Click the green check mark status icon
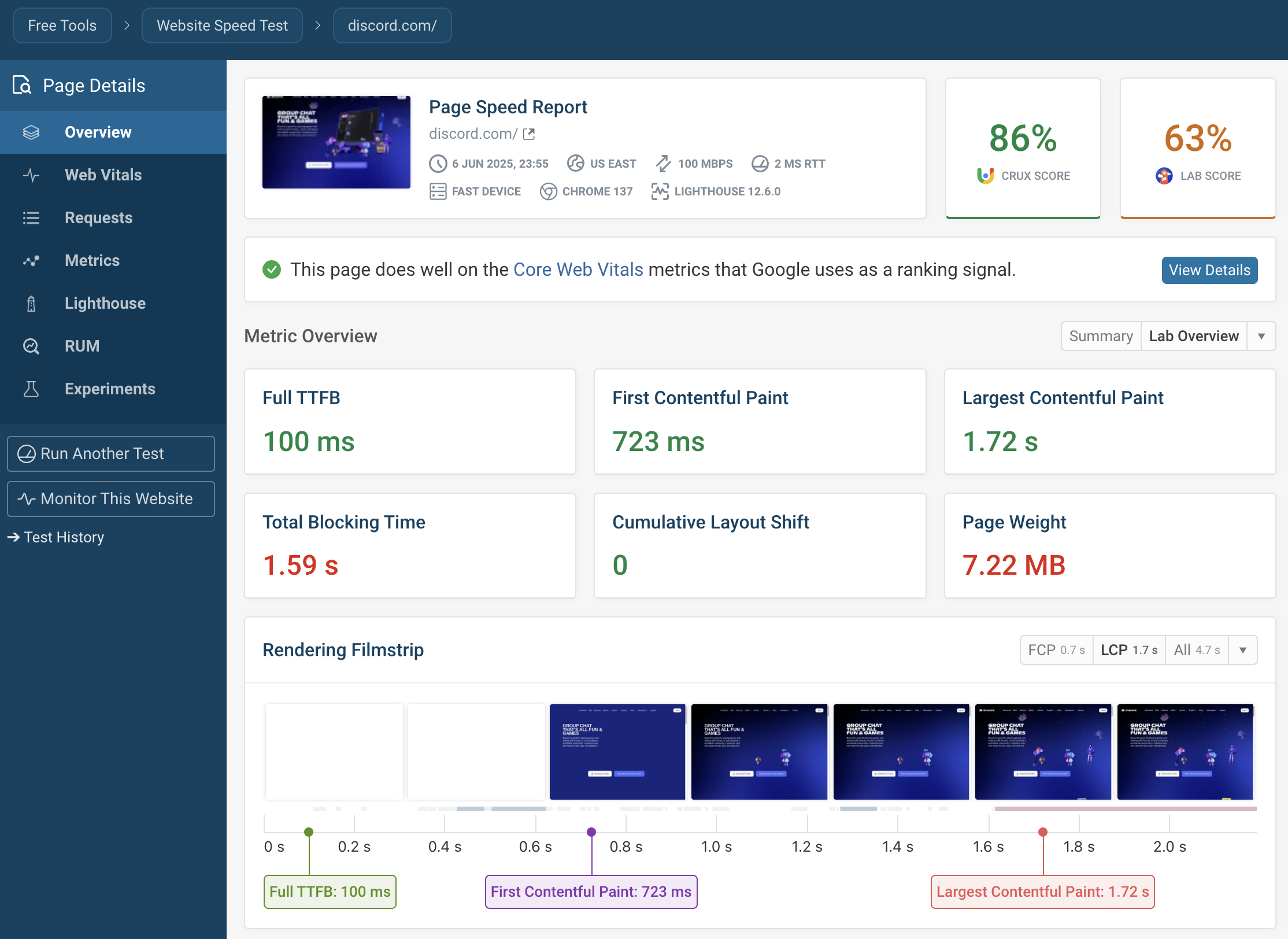1288x939 pixels. pos(272,269)
